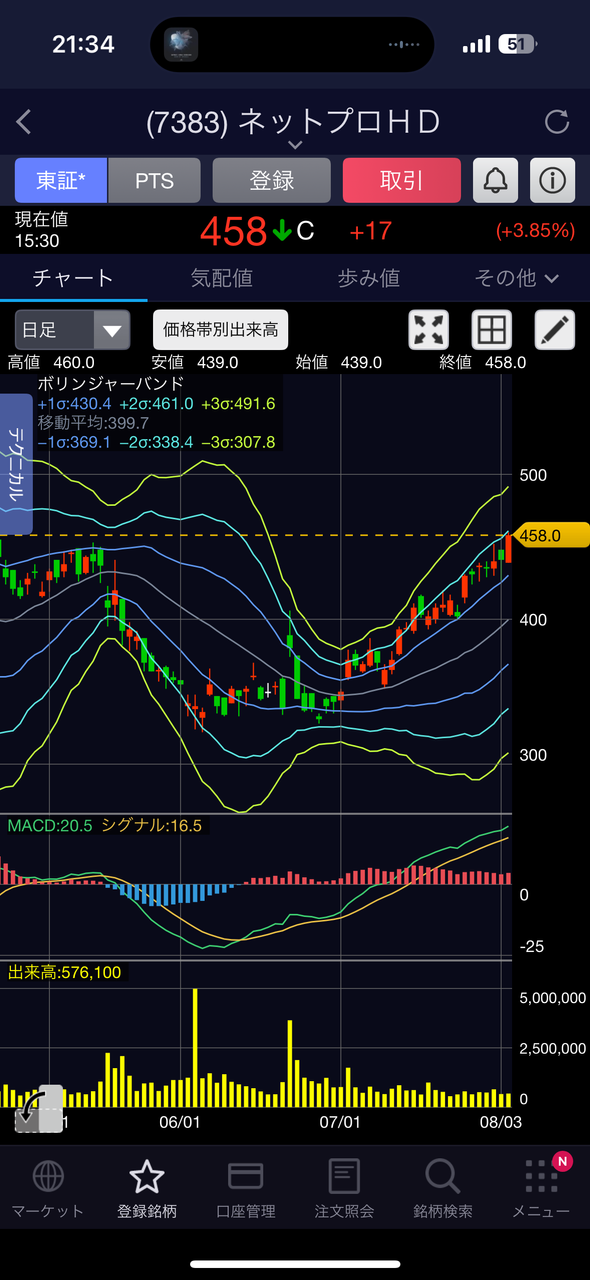Tap the red 取引 button
The width and height of the screenshot is (590, 1280).
click(x=401, y=180)
